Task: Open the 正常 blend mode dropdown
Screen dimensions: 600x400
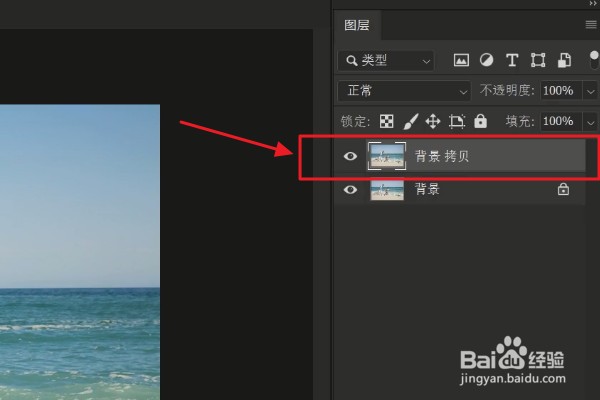Action: 404,91
